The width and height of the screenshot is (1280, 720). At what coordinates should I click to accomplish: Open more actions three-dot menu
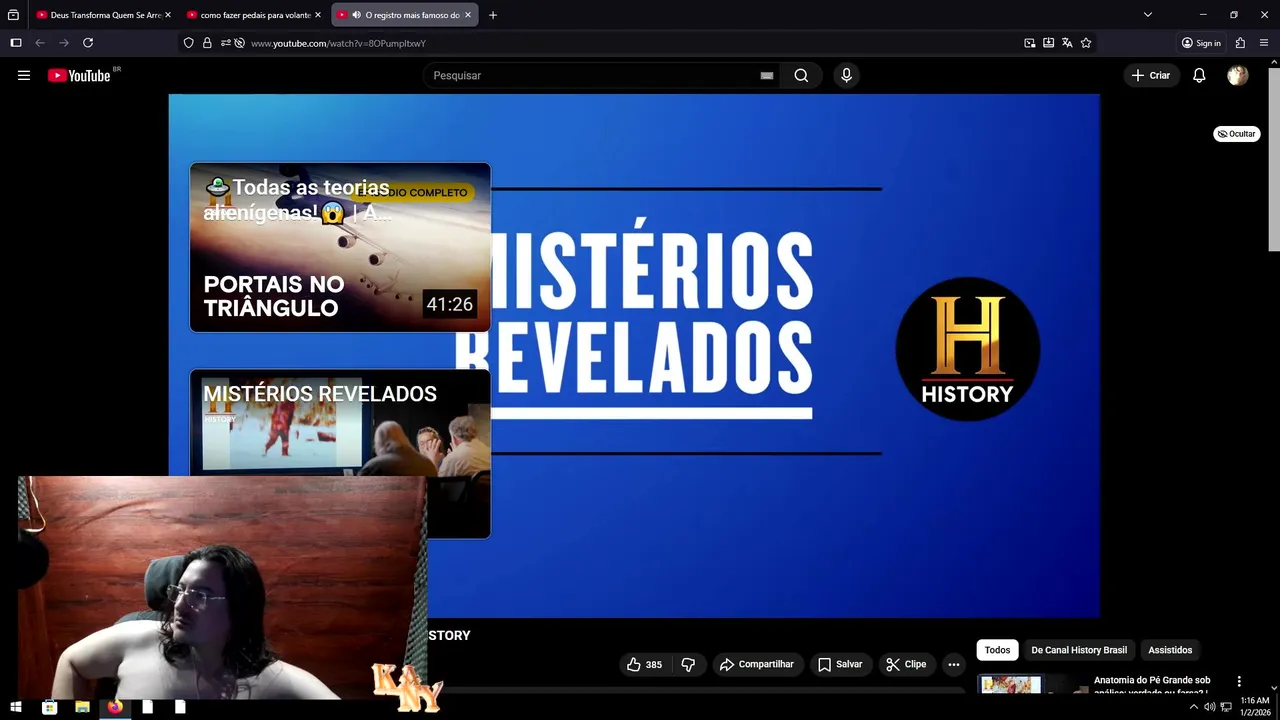tap(953, 664)
